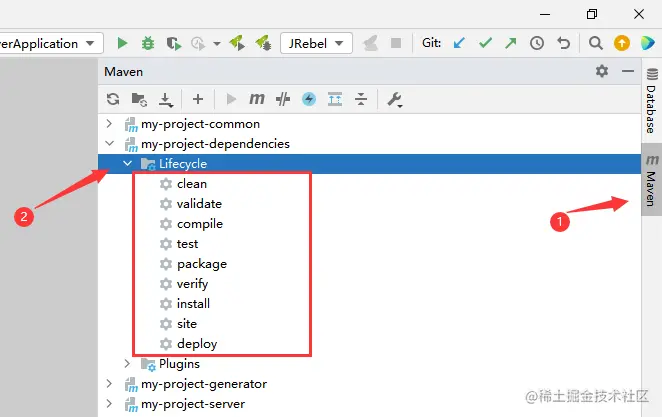Expand the my-project-server module

pyautogui.click(x=109, y=403)
